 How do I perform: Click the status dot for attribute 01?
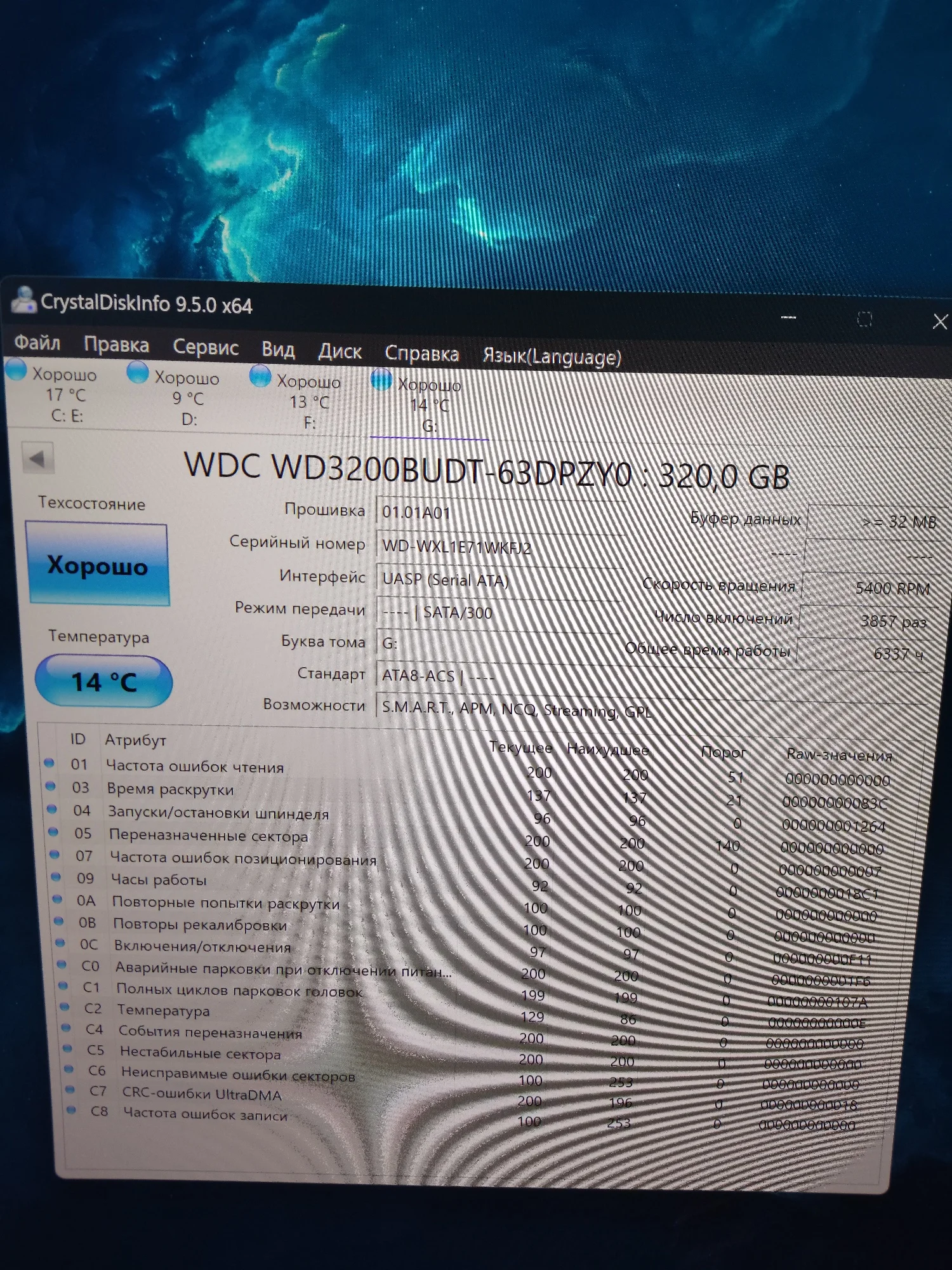(x=49, y=763)
